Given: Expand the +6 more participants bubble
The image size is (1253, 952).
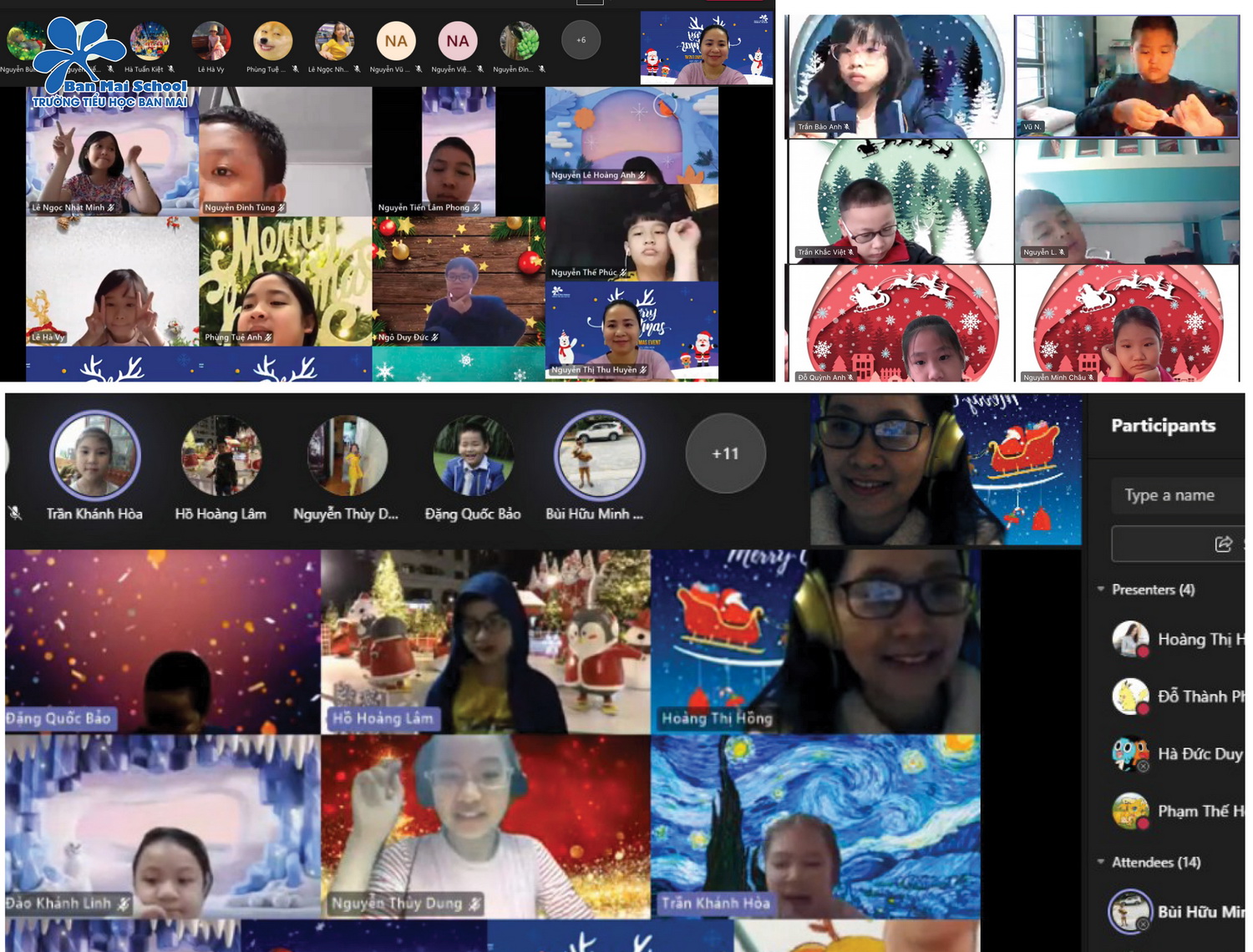Looking at the screenshot, I should (x=581, y=40).
